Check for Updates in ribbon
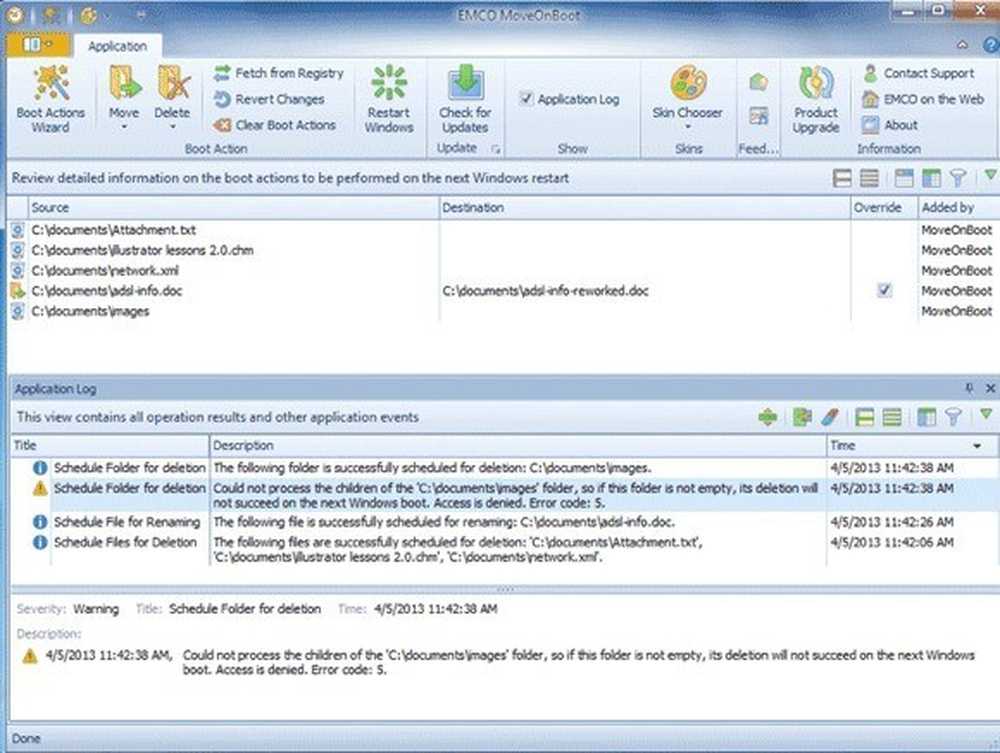Image resolution: width=1000 pixels, height=753 pixels. coord(465,98)
